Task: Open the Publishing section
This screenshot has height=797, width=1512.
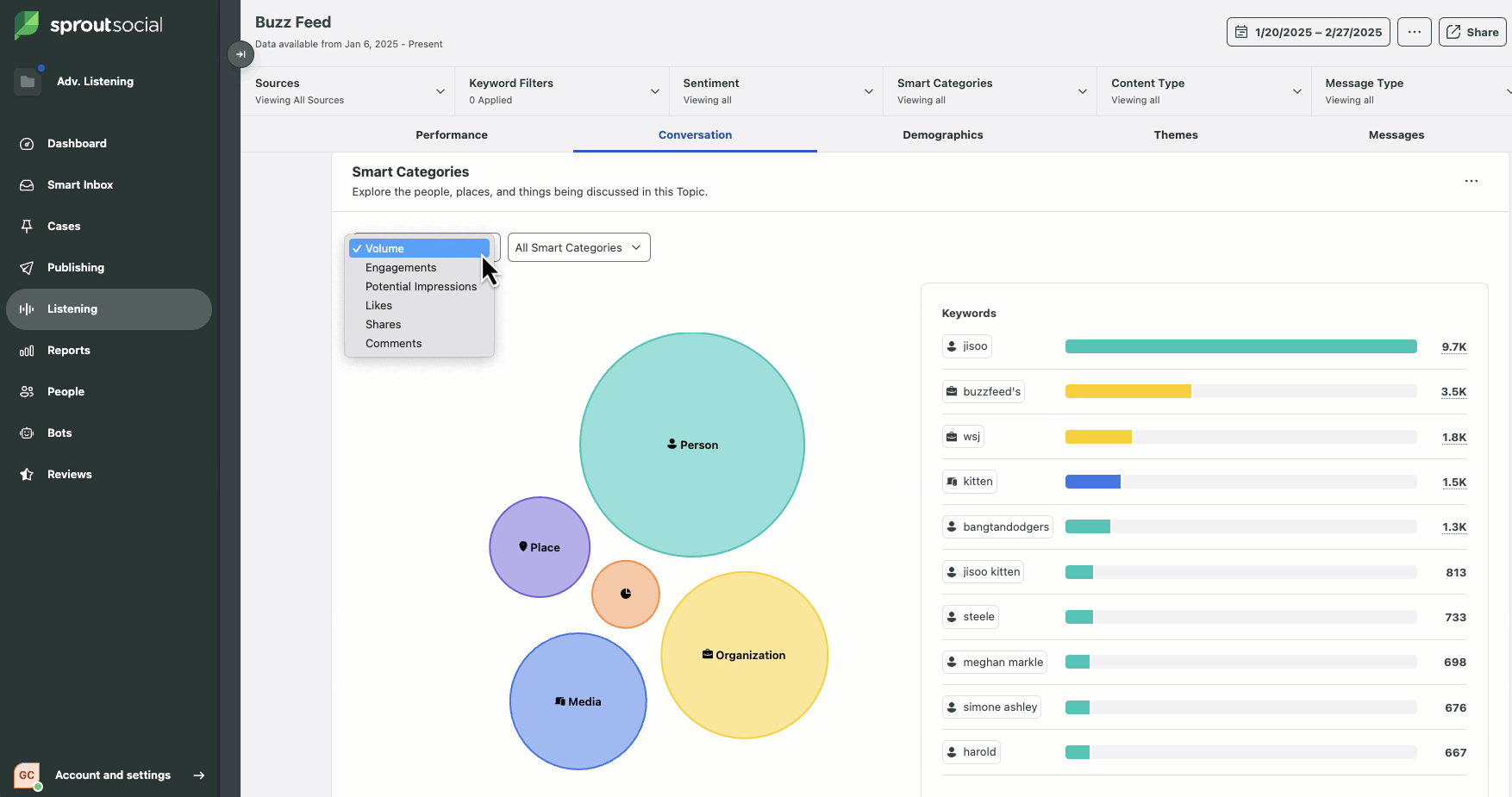Action: pyautogui.click(x=77, y=267)
